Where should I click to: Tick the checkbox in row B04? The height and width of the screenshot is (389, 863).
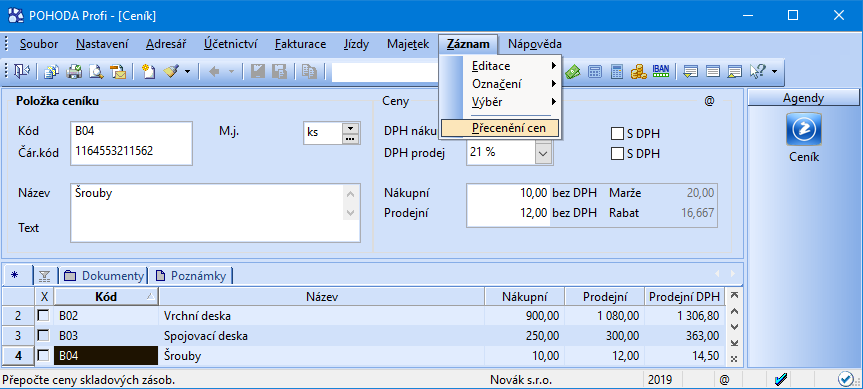[43, 356]
